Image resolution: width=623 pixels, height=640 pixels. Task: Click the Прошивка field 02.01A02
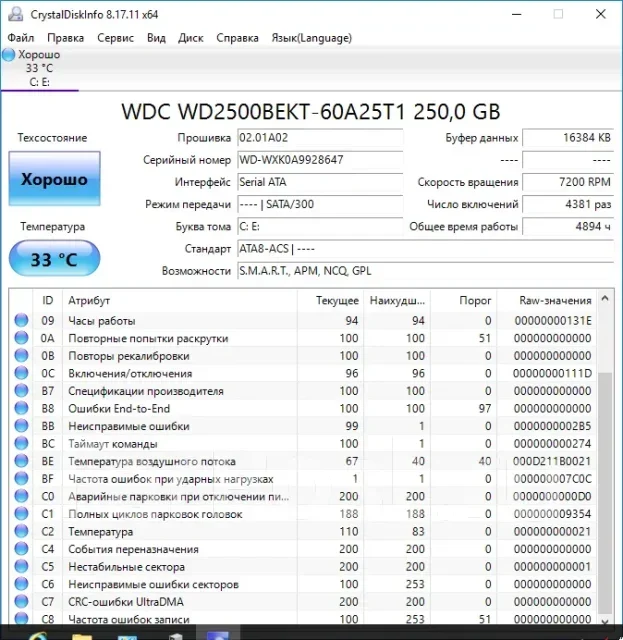pyautogui.click(x=320, y=138)
